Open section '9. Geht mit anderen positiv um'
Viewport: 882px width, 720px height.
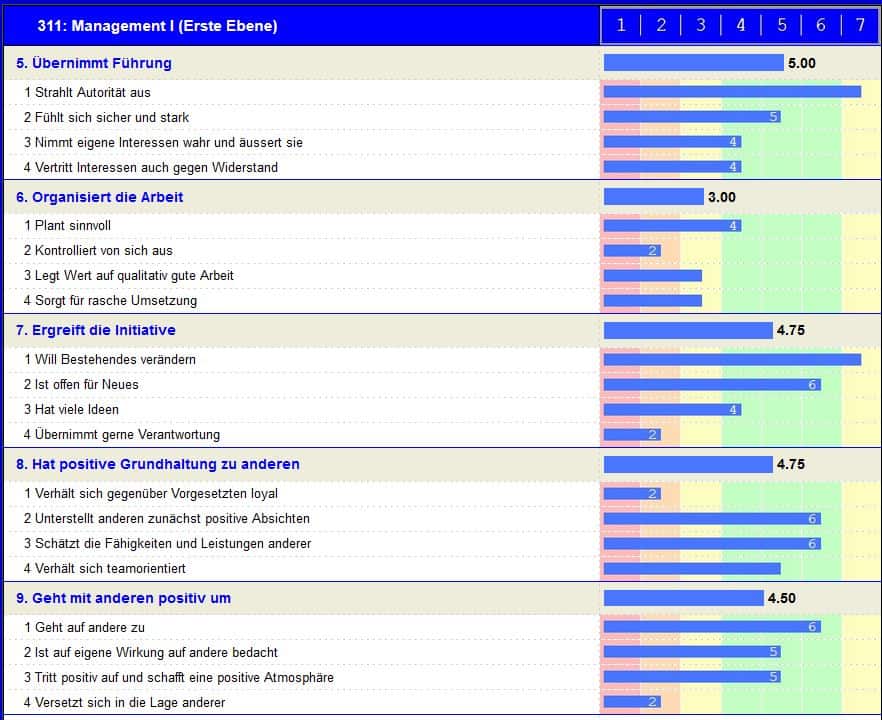(123, 598)
